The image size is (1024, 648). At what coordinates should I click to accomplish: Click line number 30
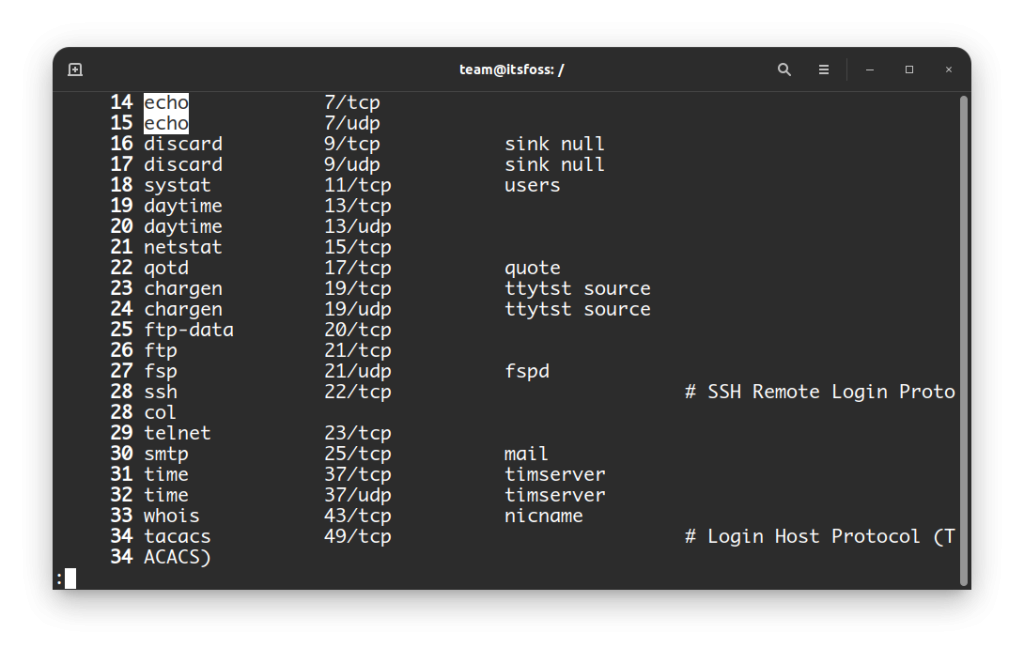tap(121, 454)
